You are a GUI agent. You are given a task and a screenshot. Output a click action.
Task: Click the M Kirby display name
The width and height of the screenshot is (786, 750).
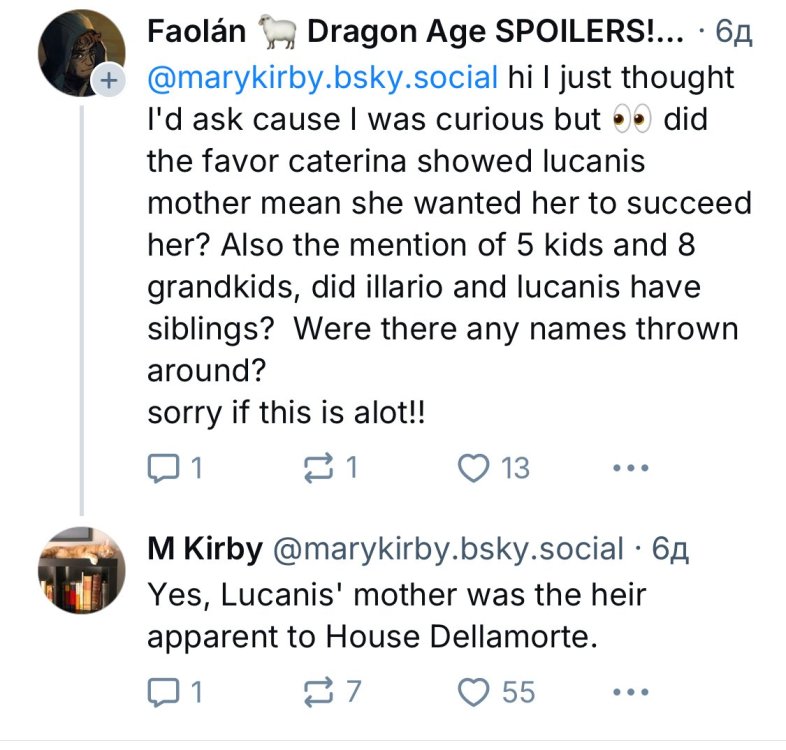coord(204,548)
